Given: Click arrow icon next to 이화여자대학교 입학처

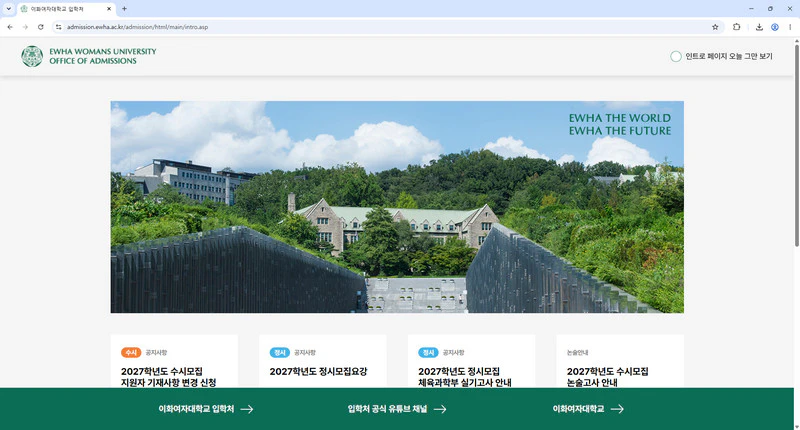Looking at the screenshot, I should tap(247, 409).
